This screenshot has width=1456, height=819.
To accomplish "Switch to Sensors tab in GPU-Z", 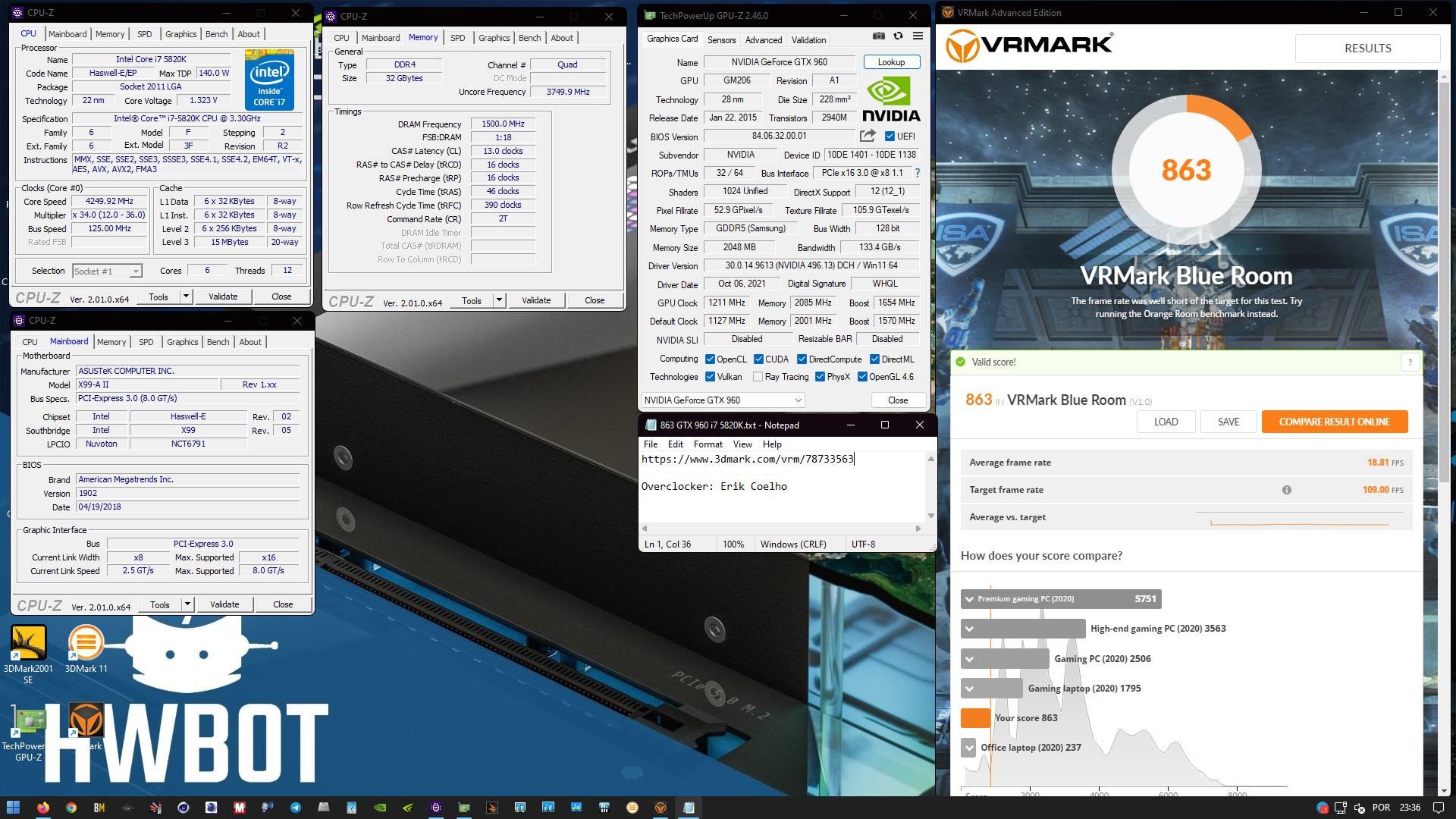I will click(721, 40).
